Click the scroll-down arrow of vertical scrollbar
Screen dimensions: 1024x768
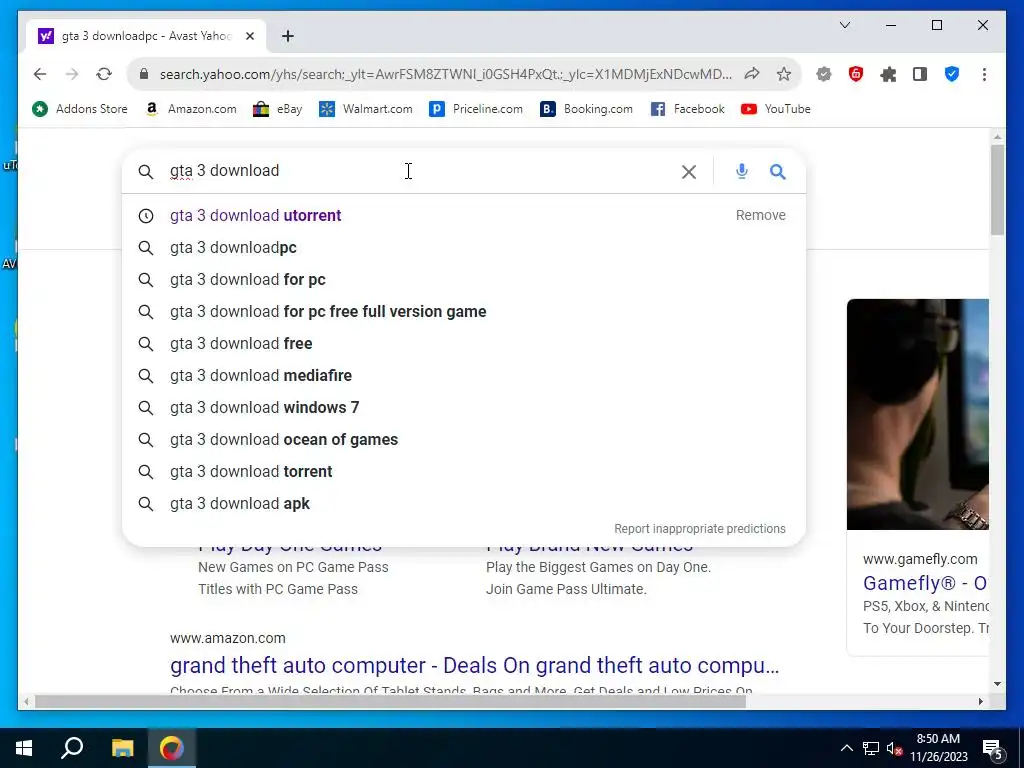pos(997,684)
